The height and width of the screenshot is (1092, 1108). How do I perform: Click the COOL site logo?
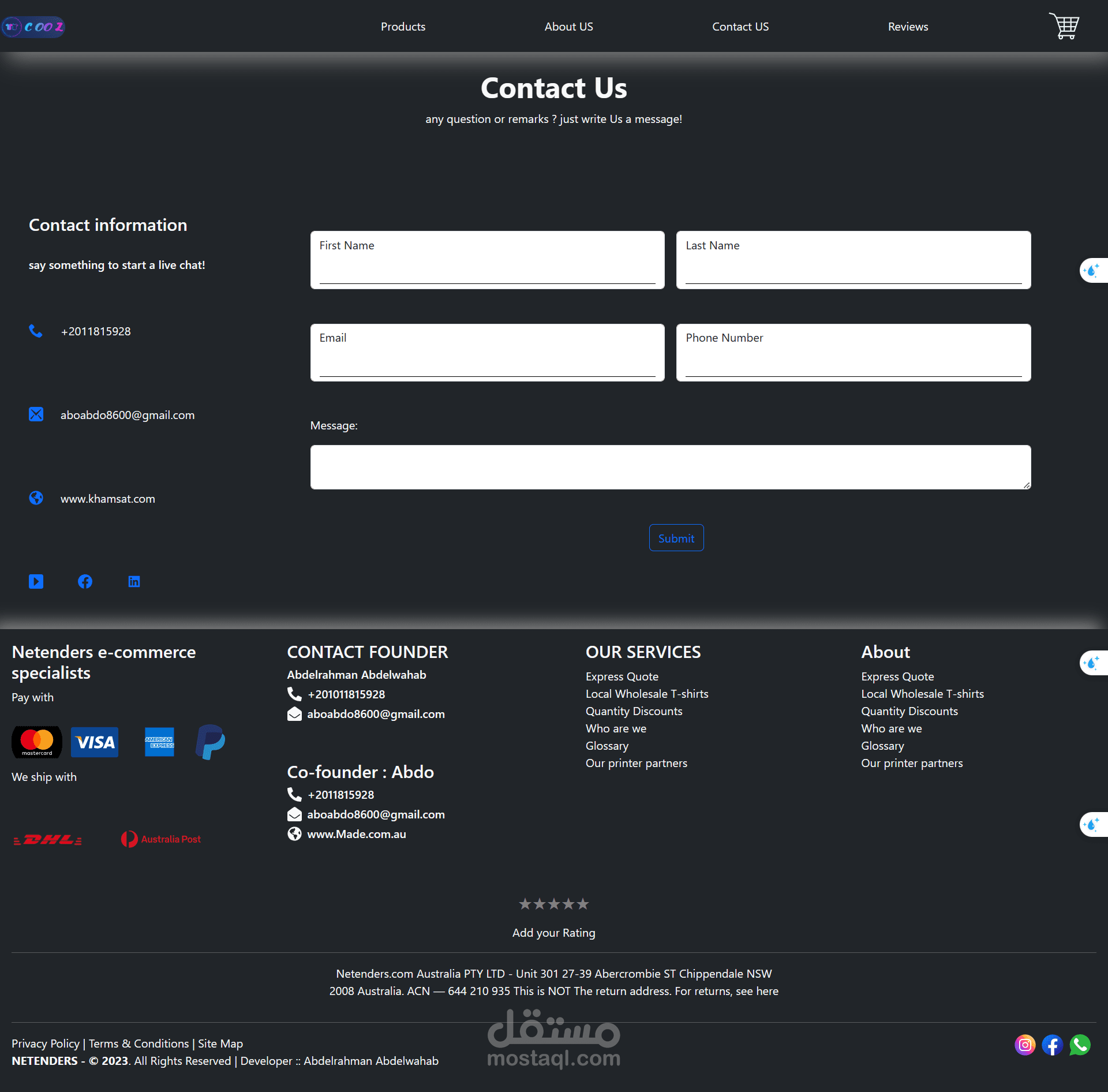[33, 27]
